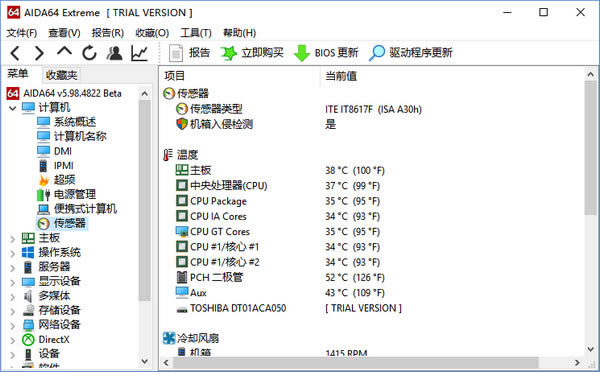Screen dimensions: 600x372
Task: Click the 温度 thermometer group header
Action: click(181, 155)
